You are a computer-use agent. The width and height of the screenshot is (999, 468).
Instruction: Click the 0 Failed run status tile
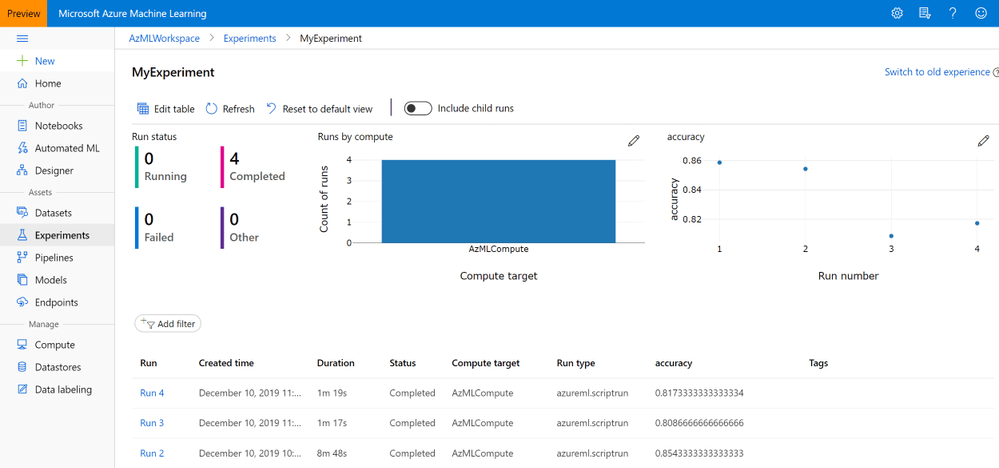tap(155, 227)
